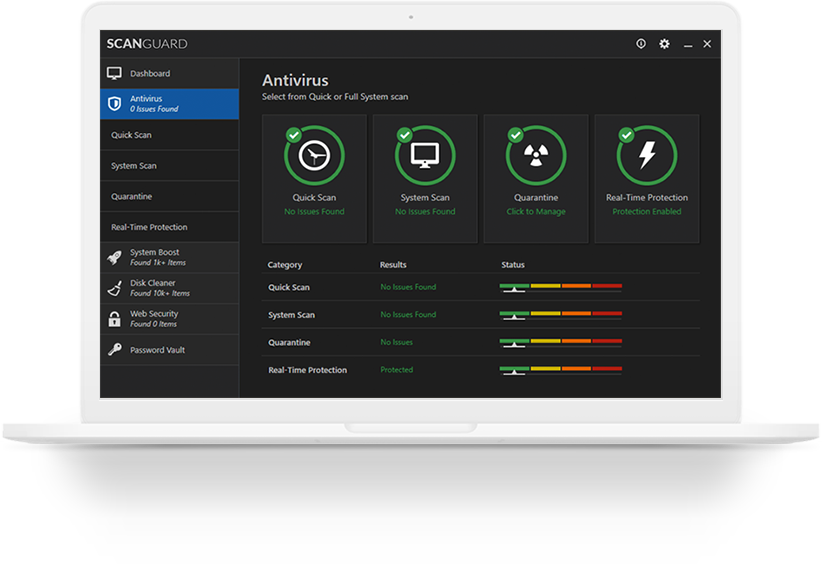
Task: Click Quick Scan card title label
Action: pos(314,198)
